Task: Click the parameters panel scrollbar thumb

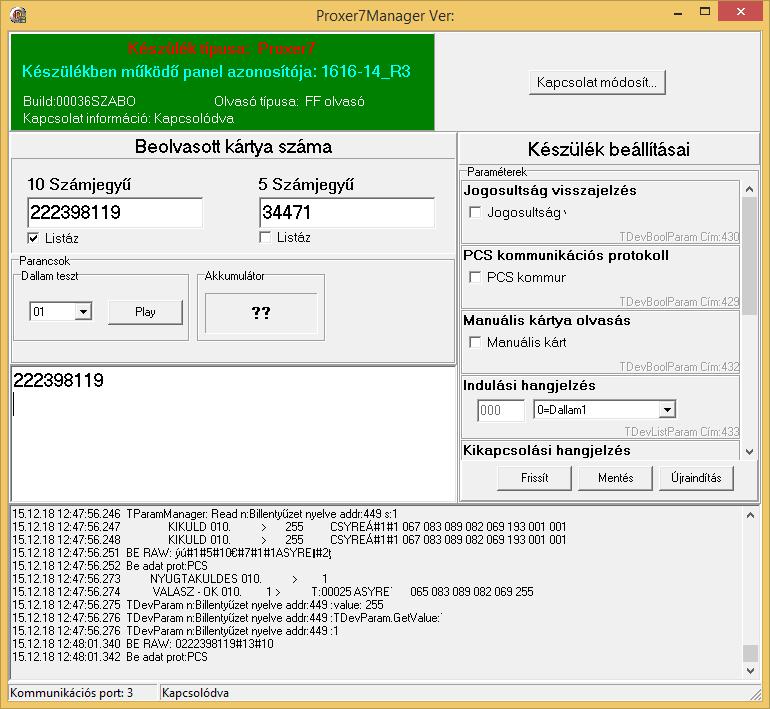Action: pyautogui.click(x=749, y=256)
